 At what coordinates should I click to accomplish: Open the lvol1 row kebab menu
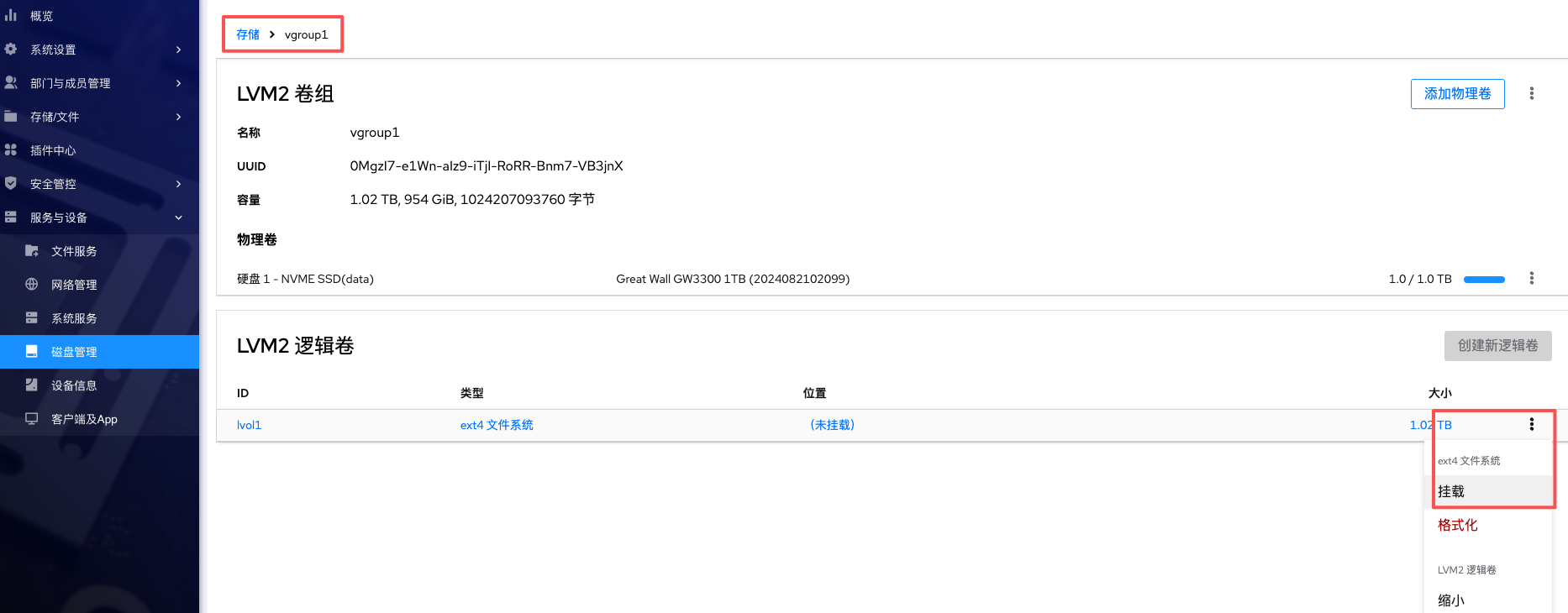[1532, 424]
